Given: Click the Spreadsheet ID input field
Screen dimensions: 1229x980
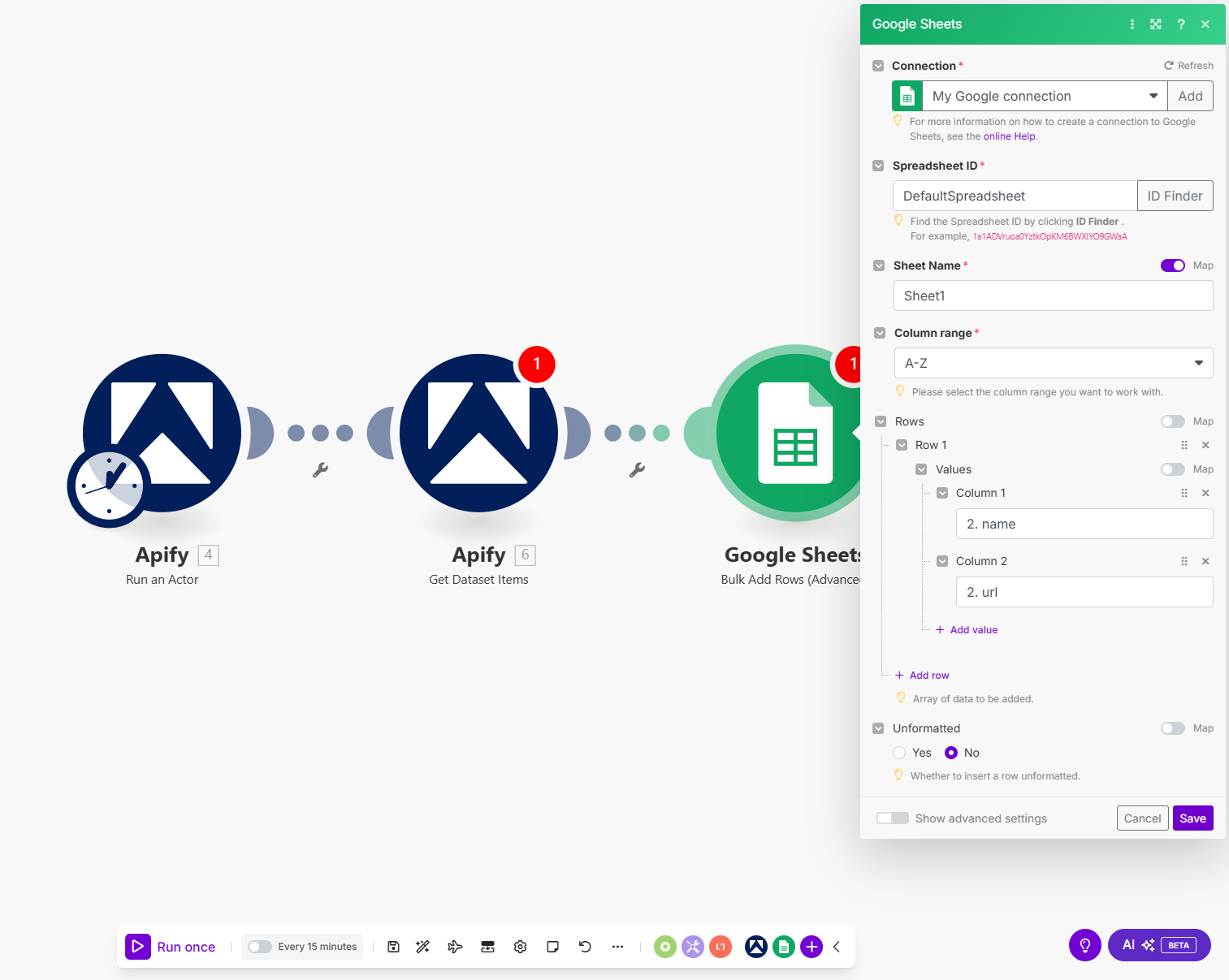Looking at the screenshot, I should tap(1015, 196).
